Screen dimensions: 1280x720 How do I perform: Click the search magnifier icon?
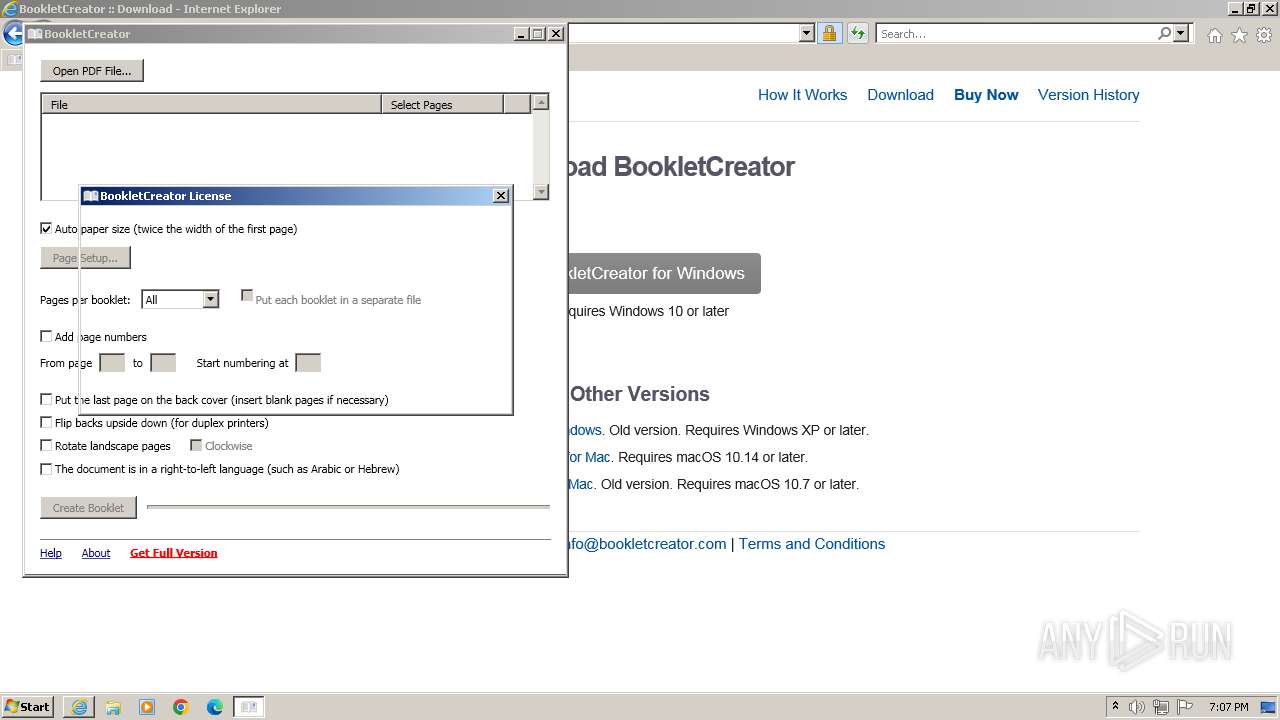1164,34
